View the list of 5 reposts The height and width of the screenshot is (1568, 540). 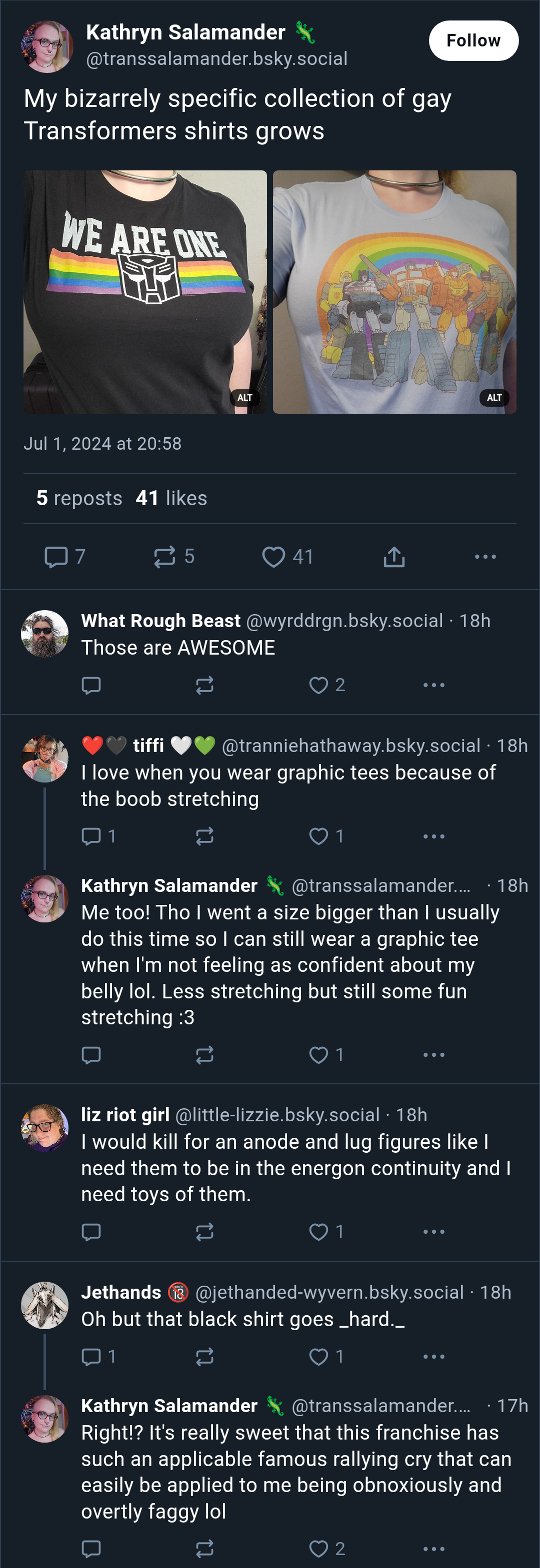click(79, 498)
